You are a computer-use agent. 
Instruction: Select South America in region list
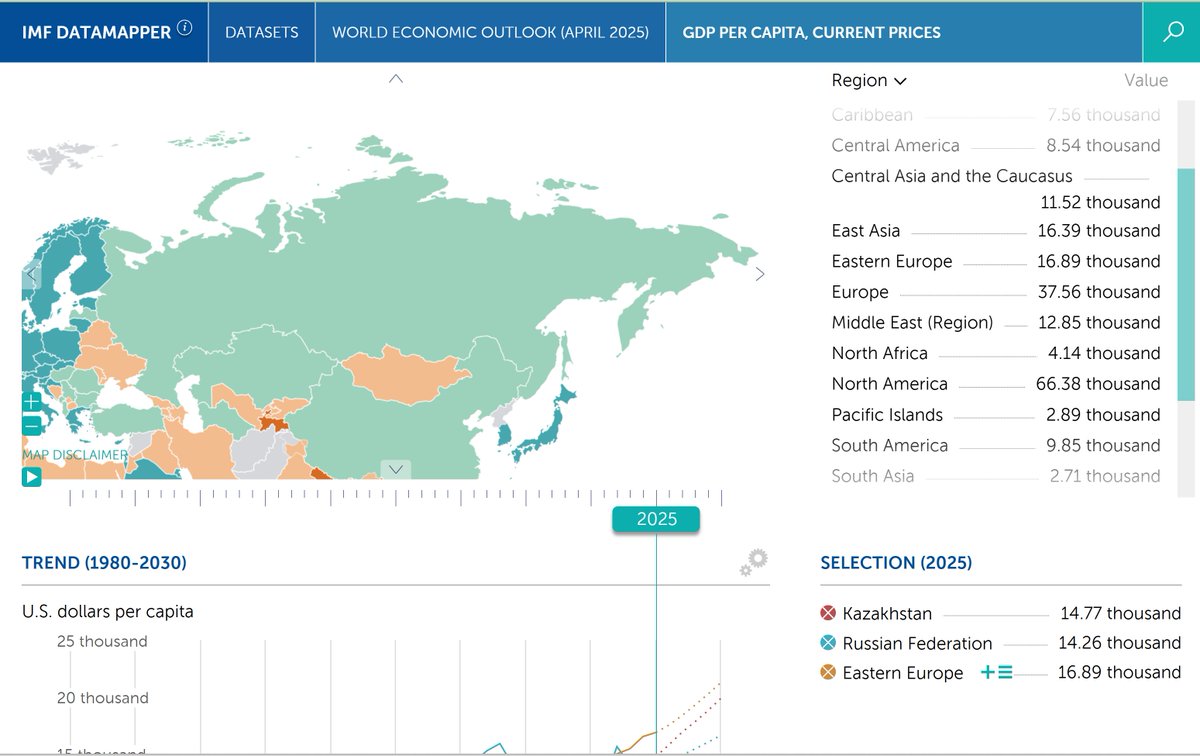[996, 445]
